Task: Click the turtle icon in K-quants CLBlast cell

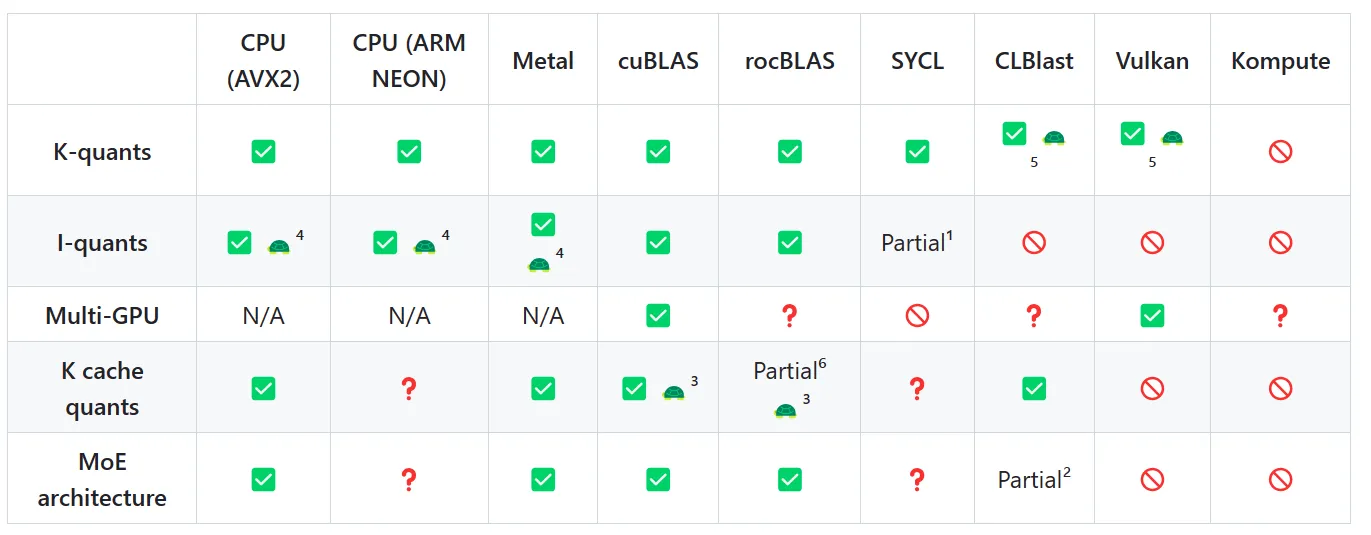Action: coord(1054,138)
